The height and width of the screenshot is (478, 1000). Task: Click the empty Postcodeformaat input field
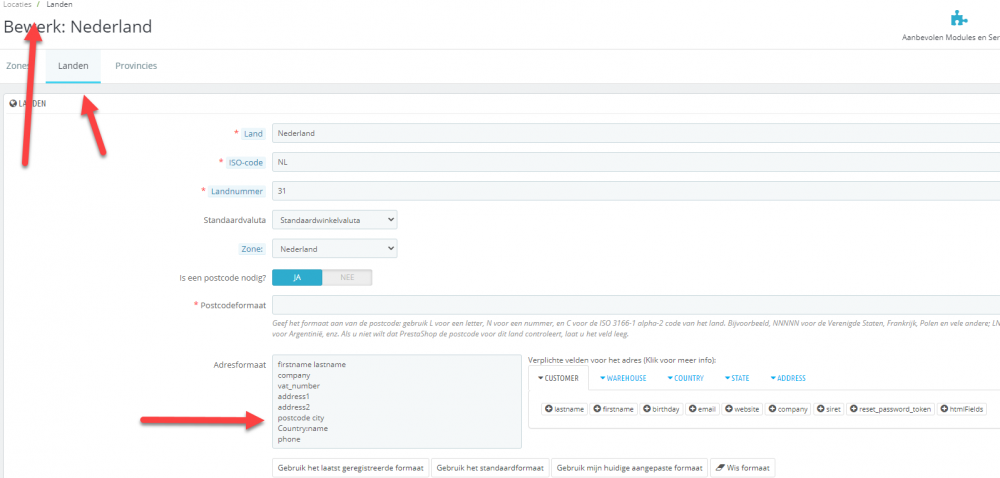click(636, 305)
